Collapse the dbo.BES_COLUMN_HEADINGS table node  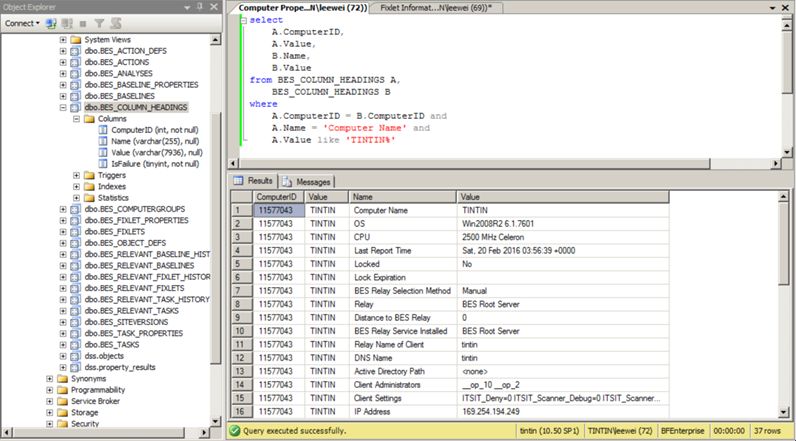tap(63, 107)
